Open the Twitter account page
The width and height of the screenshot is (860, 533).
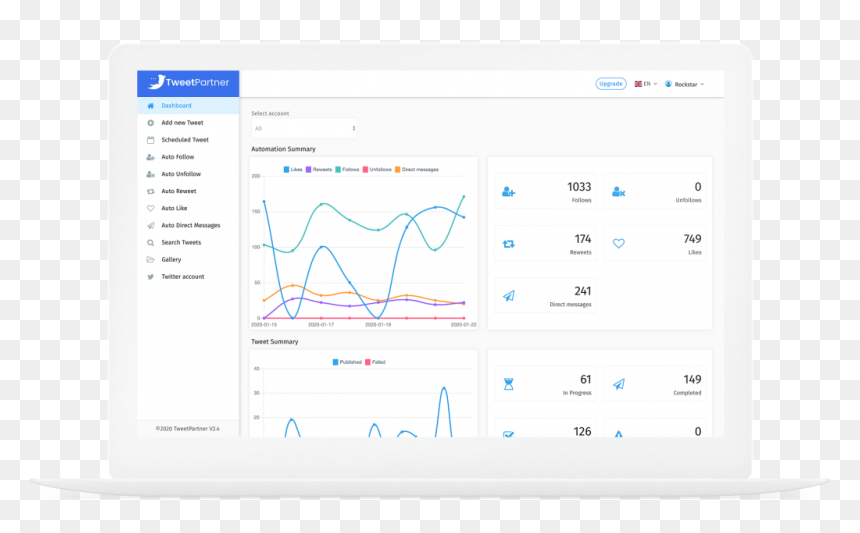click(188, 277)
